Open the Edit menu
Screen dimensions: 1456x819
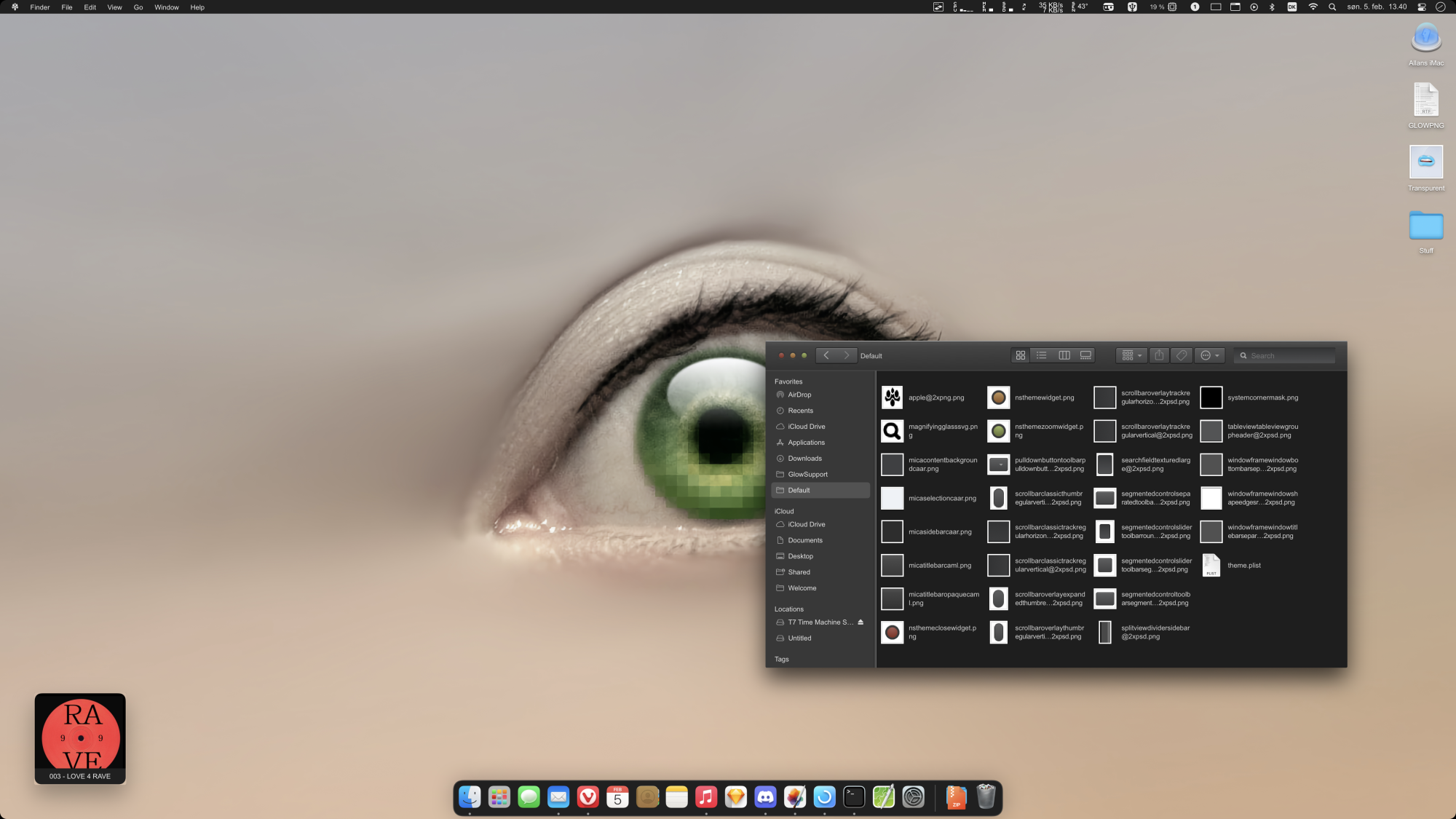tap(90, 7)
